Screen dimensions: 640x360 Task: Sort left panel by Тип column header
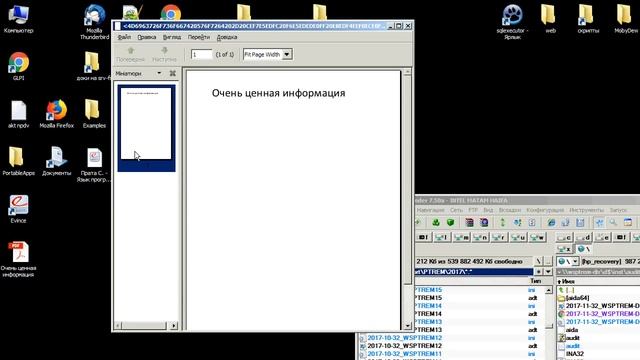pyautogui.click(x=536, y=281)
